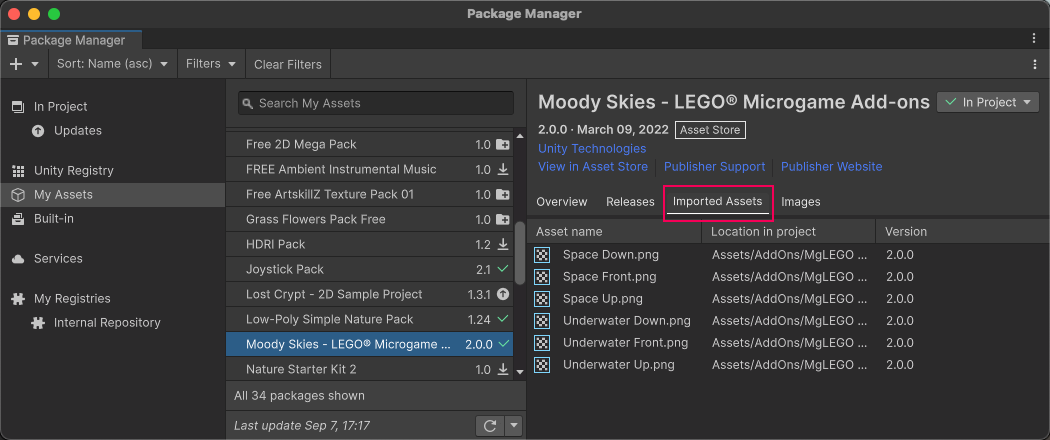Click the refresh package list icon
1050x440 pixels.
coord(489,426)
